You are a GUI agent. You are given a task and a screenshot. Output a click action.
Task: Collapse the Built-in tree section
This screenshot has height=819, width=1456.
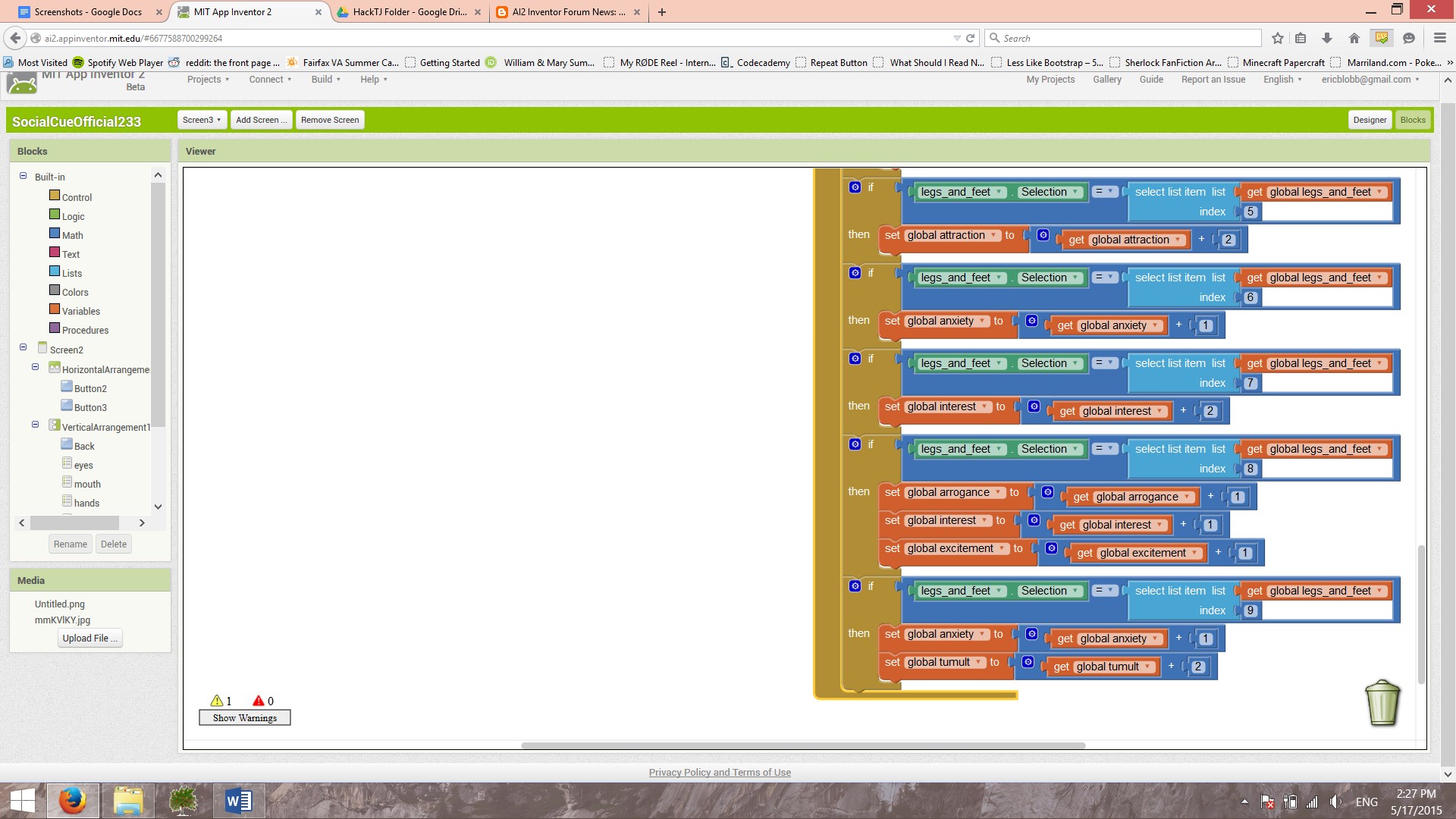[x=23, y=176]
